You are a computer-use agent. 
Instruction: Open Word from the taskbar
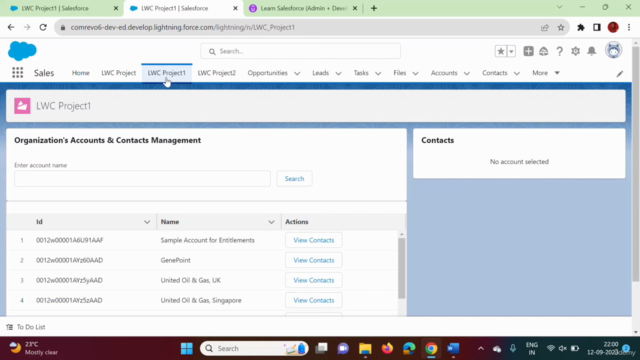click(453, 348)
